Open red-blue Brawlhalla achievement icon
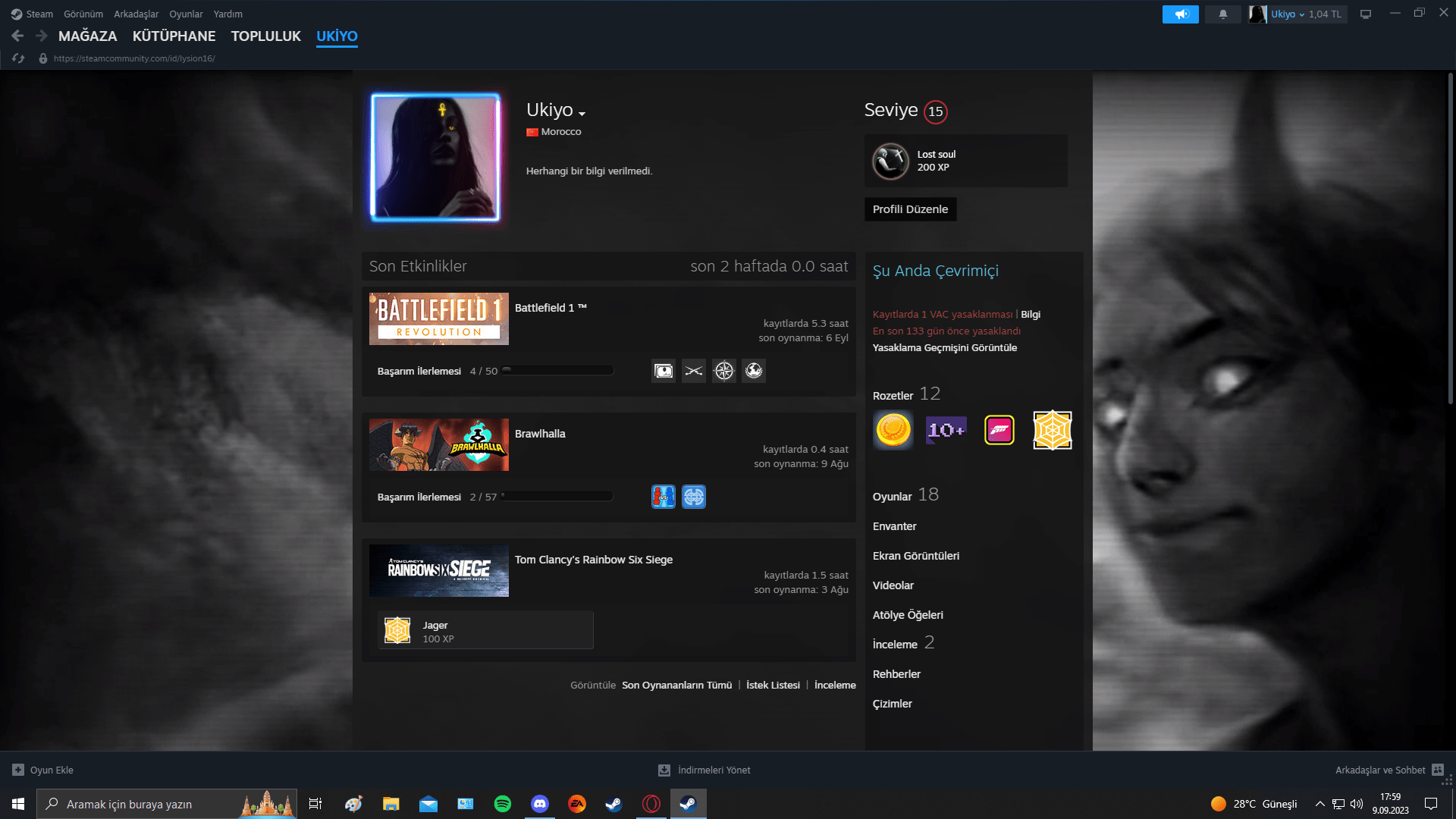This screenshot has height=819, width=1456. pos(664,497)
